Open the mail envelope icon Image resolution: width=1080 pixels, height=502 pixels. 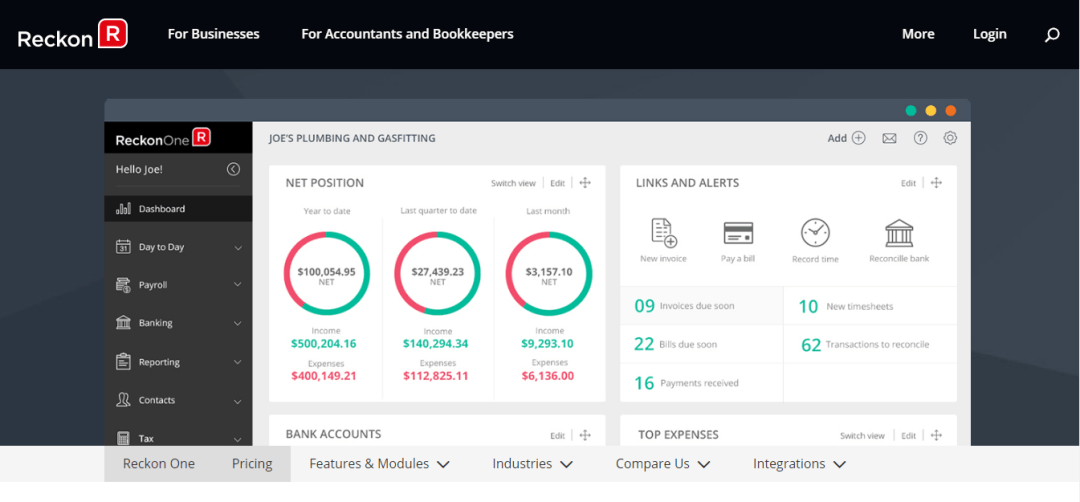pyautogui.click(x=889, y=138)
